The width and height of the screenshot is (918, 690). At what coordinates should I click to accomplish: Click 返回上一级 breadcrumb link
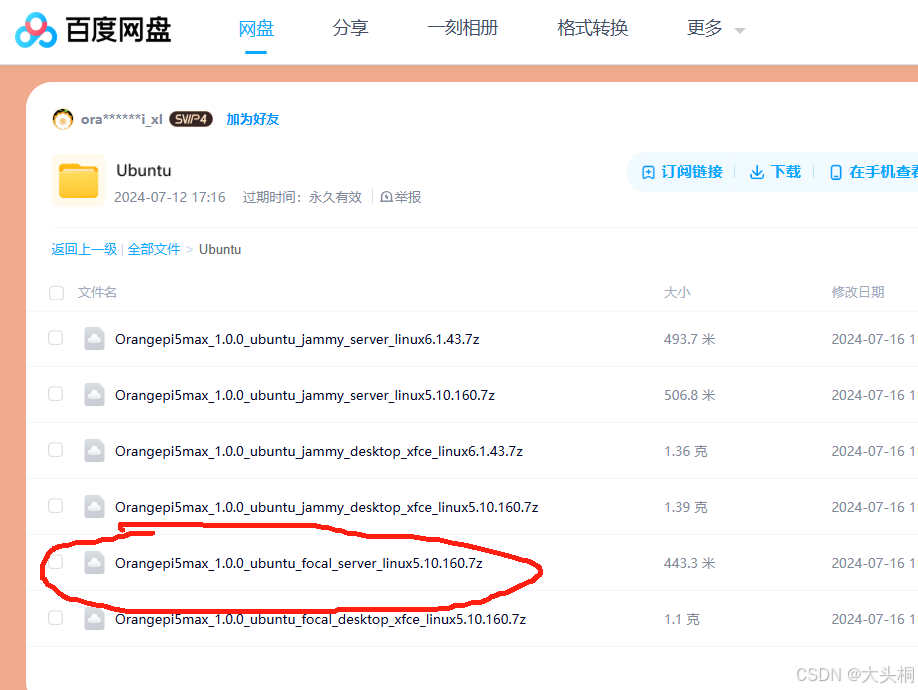(x=84, y=249)
